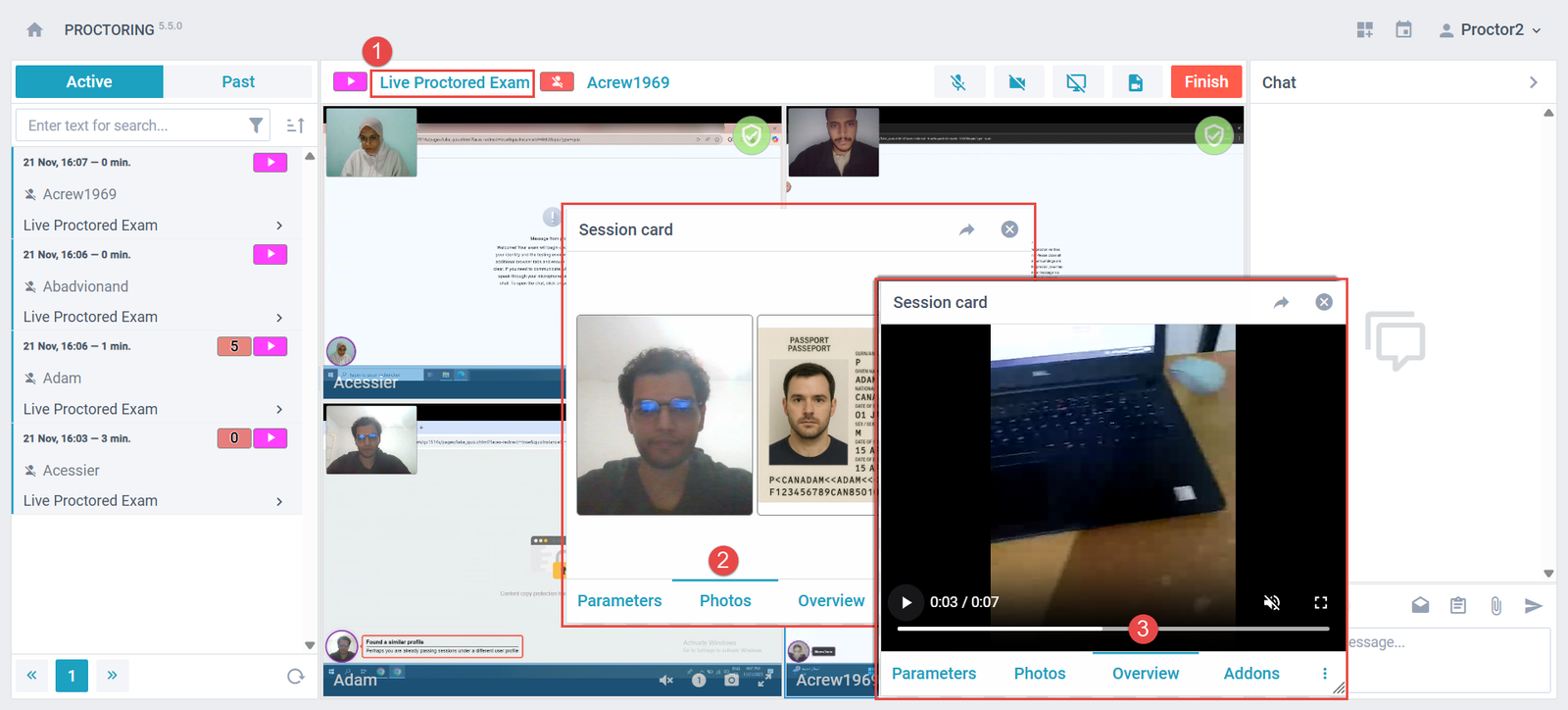This screenshot has width=1568, height=710.
Task: Click the sort order icon beside search
Action: coord(295,126)
